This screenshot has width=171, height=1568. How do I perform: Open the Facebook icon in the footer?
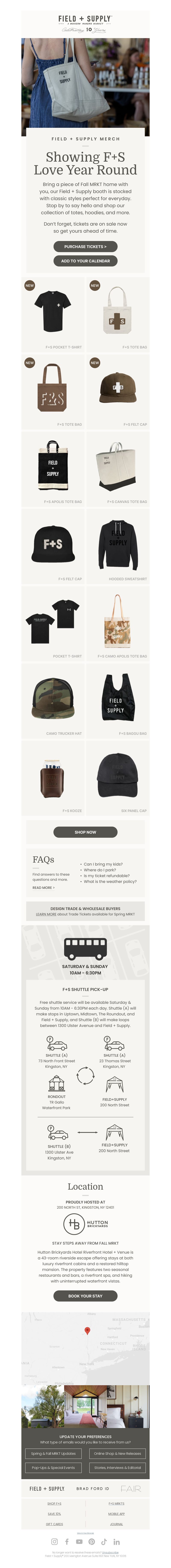(x=67, y=1542)
